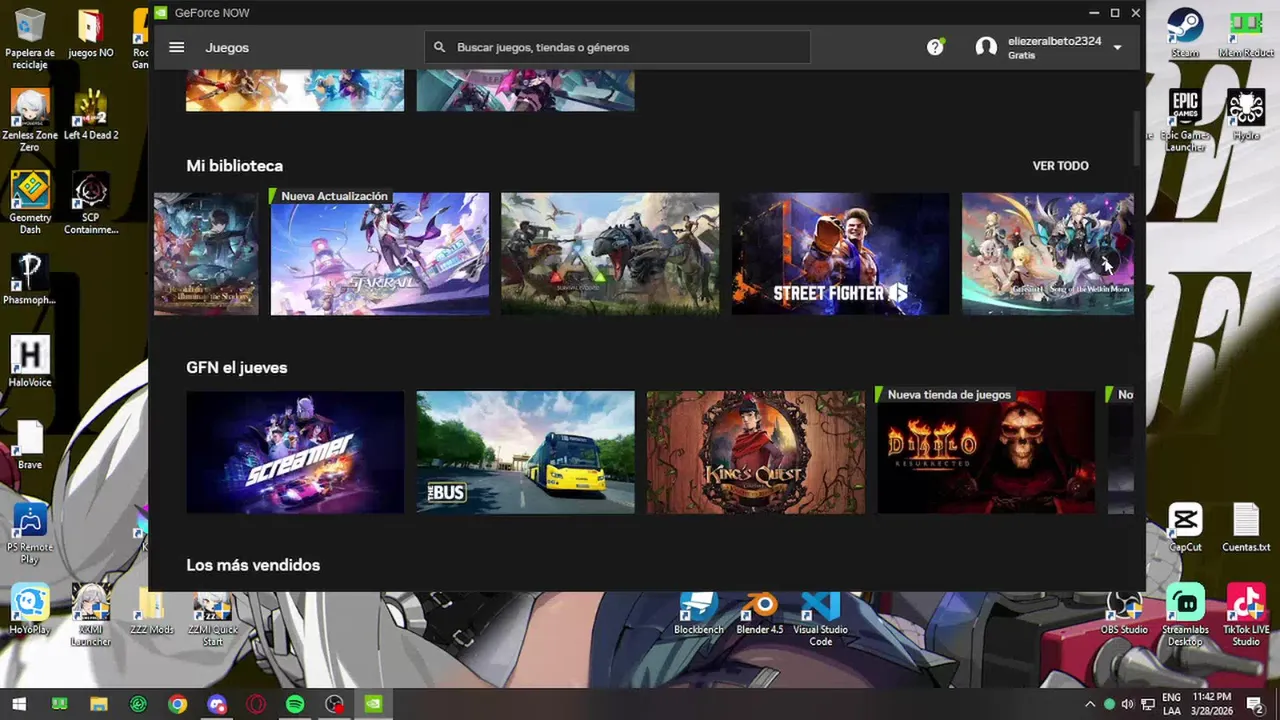
Task: Launch HoYoPlay from desktop
Action: coord(30,610)
